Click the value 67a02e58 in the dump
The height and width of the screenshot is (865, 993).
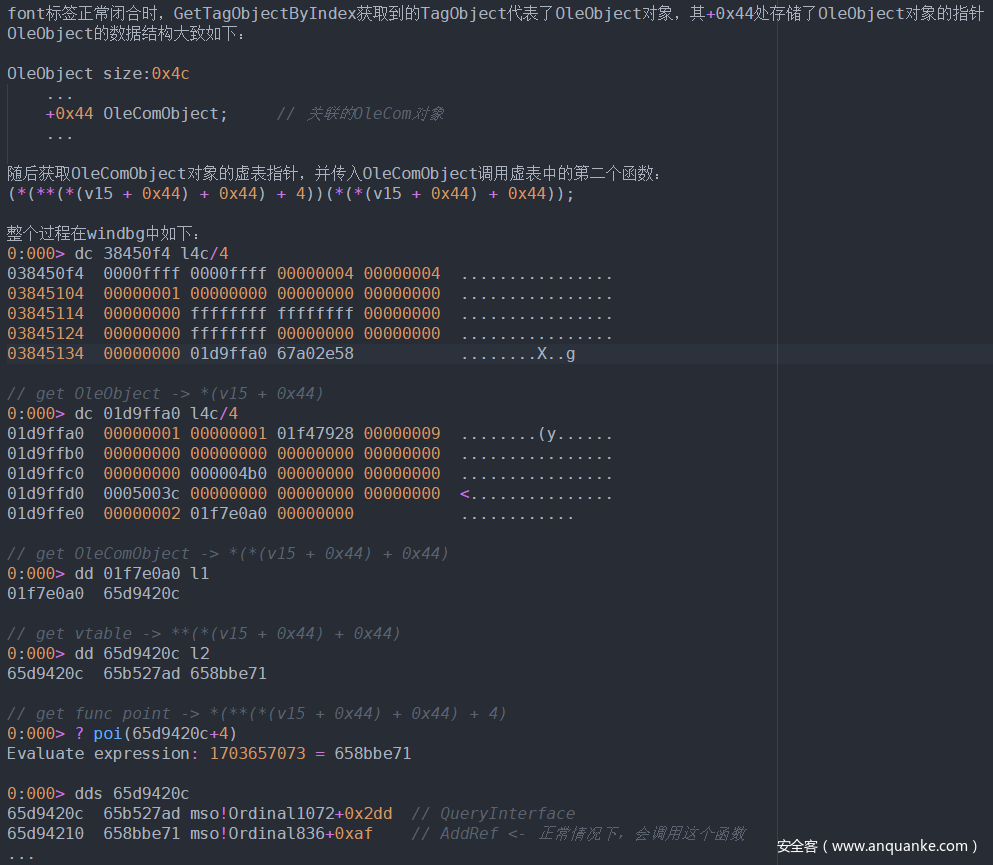point(315,354)
